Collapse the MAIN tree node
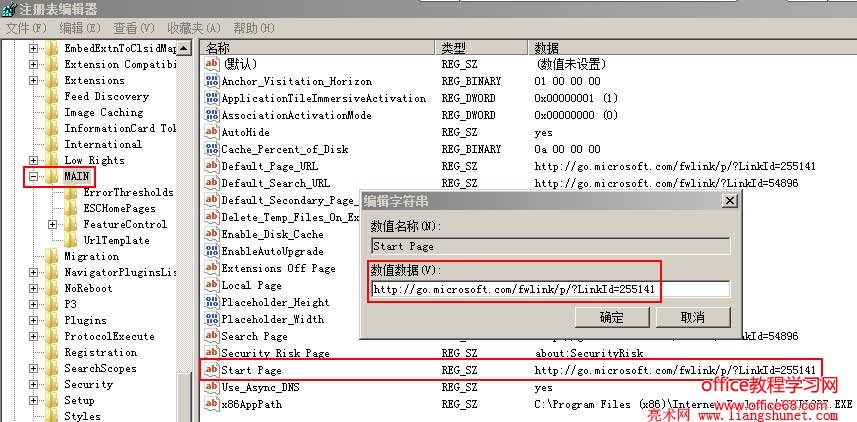 point(33,177)
